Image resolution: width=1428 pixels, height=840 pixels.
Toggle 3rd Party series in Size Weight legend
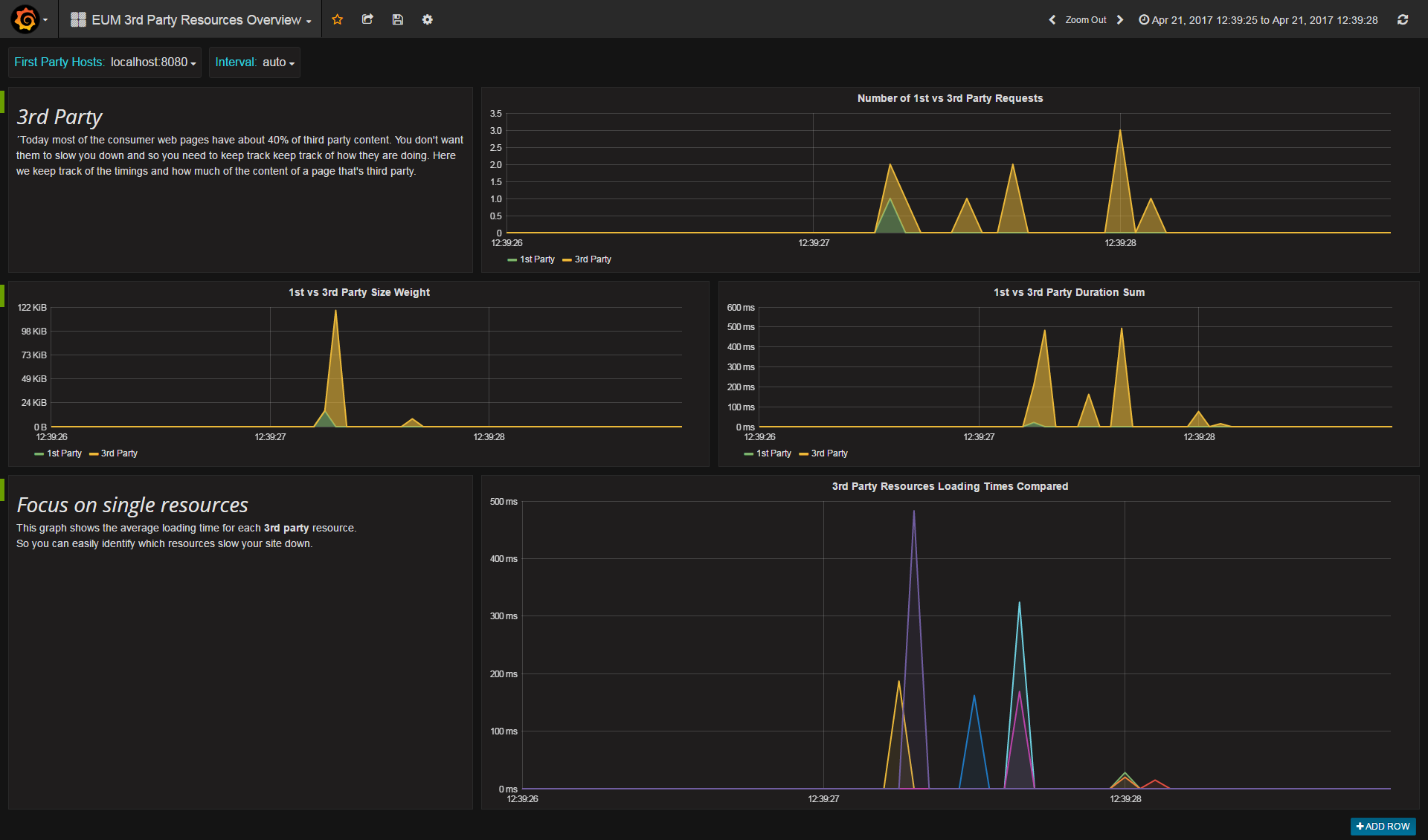119,453
